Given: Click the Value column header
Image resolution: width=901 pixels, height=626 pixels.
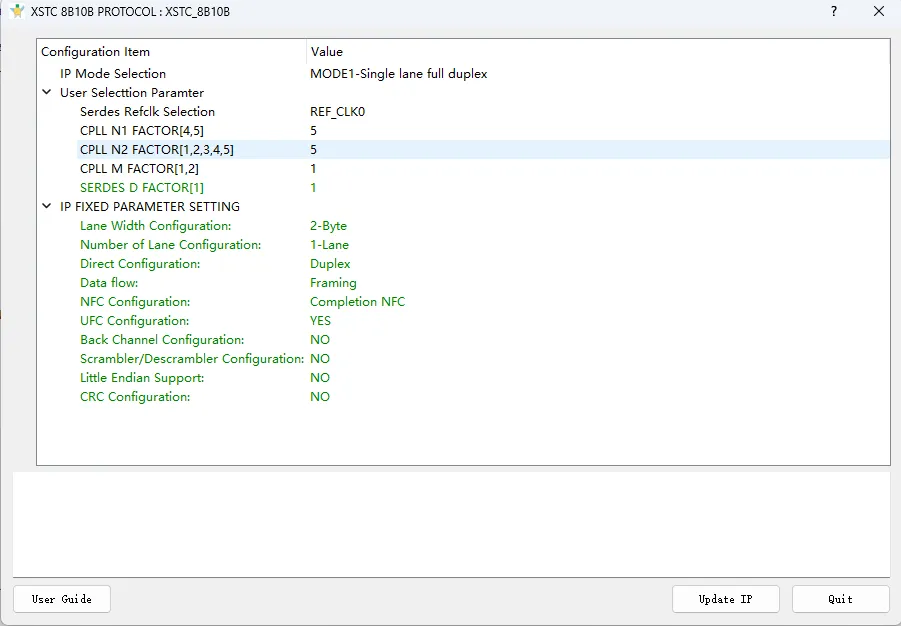Looking at the screenshot, I should click(x=327, y=52).
